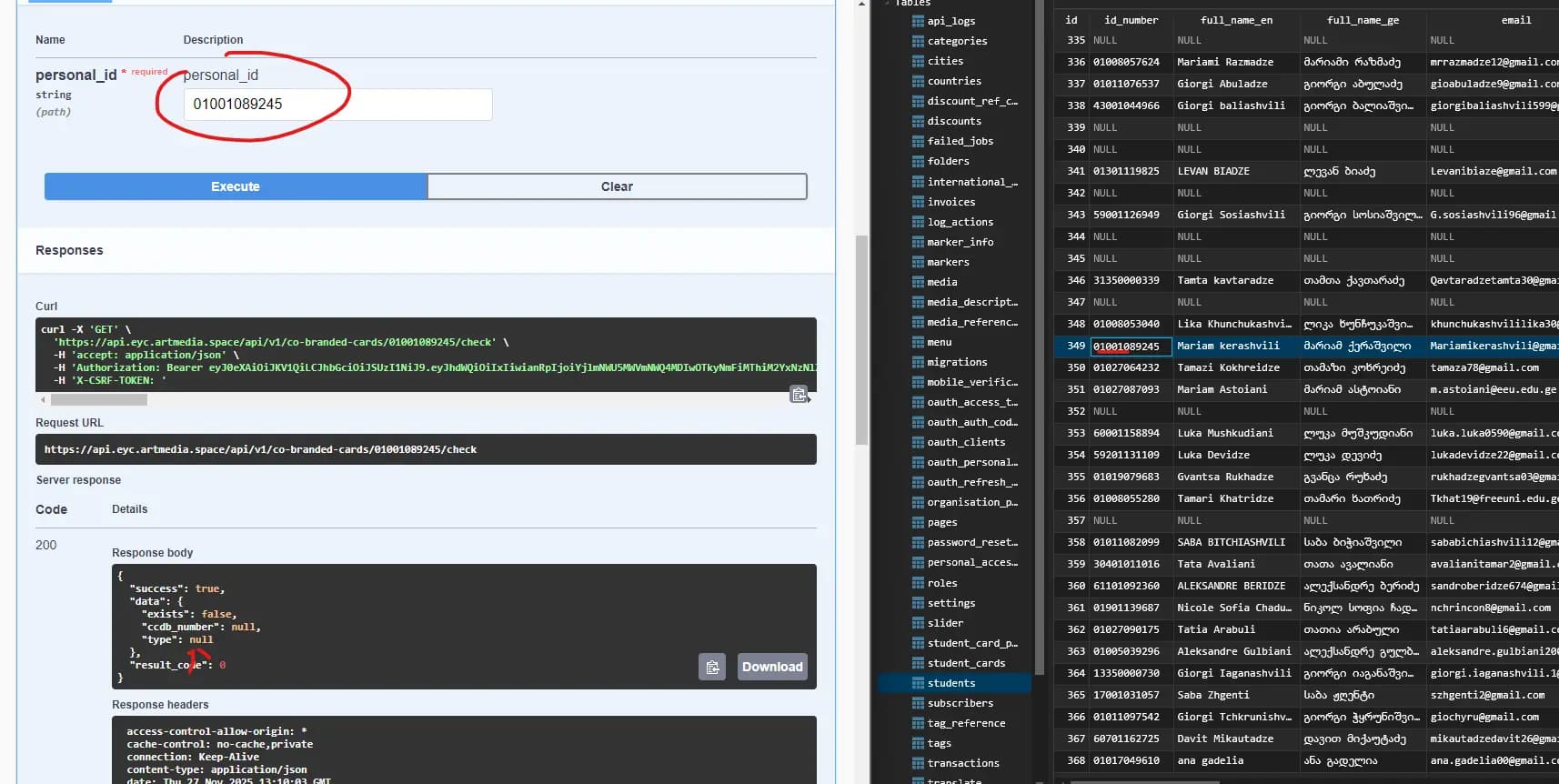Click the invoices table icon
Image resolution: width=1559 pixels, height=784 pixels.
[918, 202]
